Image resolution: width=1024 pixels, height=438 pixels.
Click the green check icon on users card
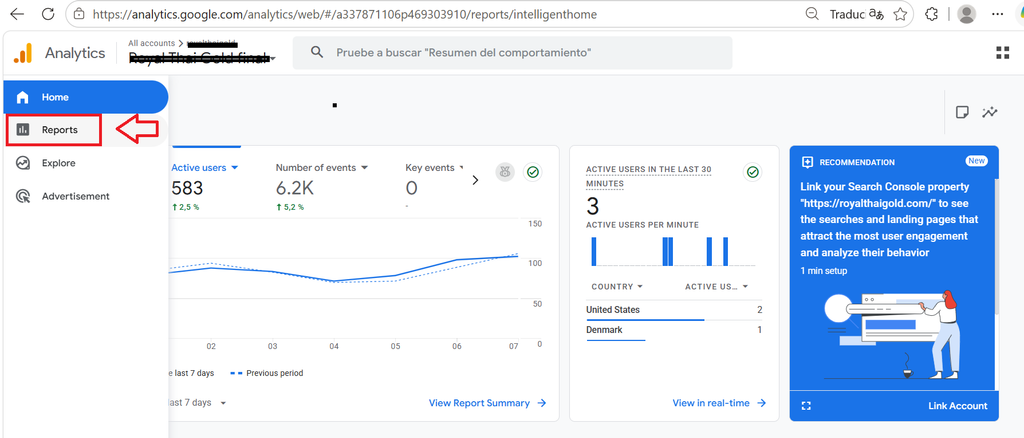[x=534, y=172]
